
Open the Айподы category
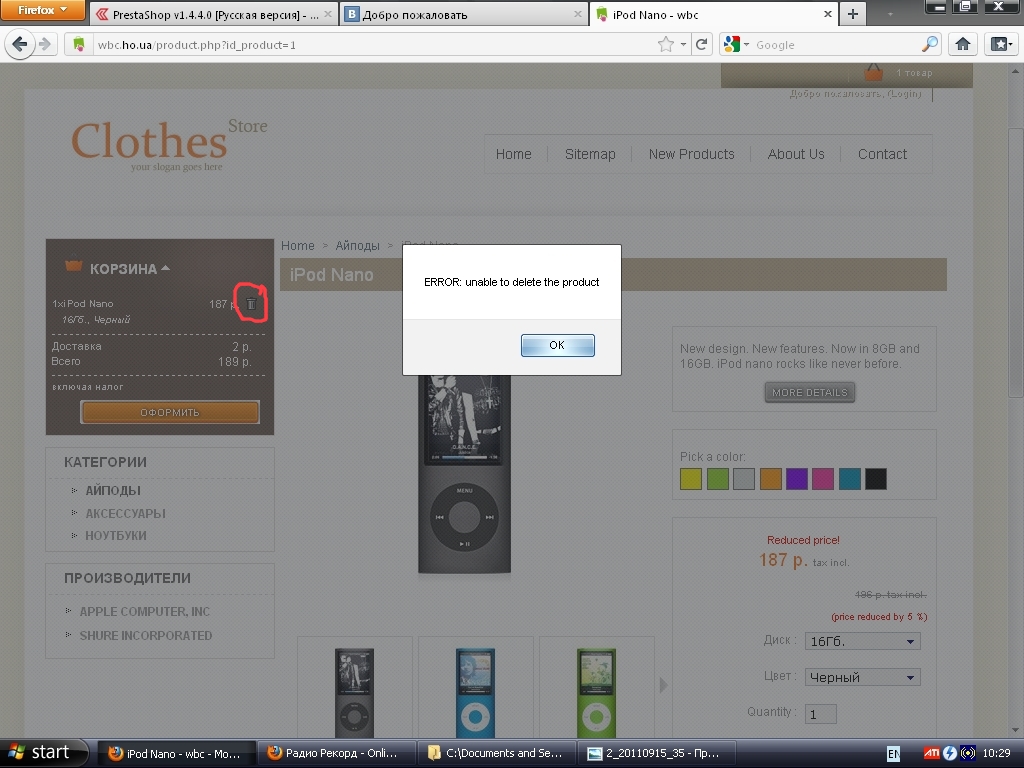[x=113, y=490]
